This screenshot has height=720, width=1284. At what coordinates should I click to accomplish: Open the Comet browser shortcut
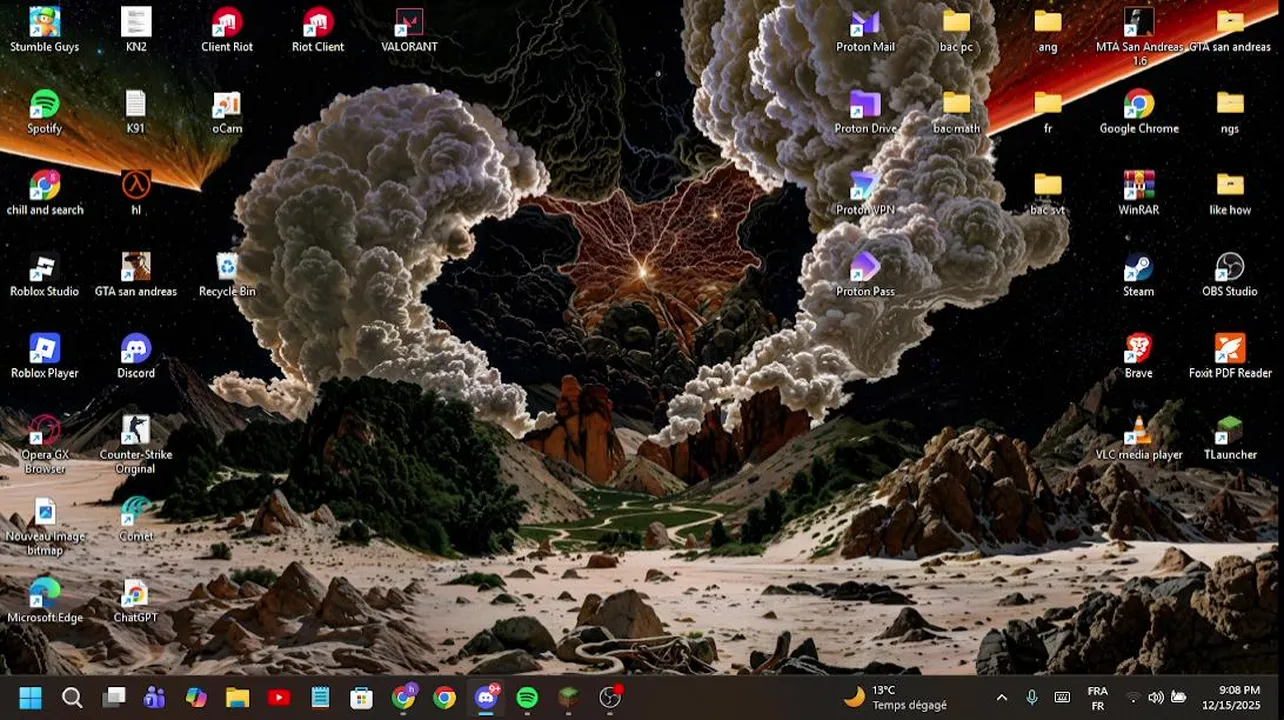coord(136,520)
